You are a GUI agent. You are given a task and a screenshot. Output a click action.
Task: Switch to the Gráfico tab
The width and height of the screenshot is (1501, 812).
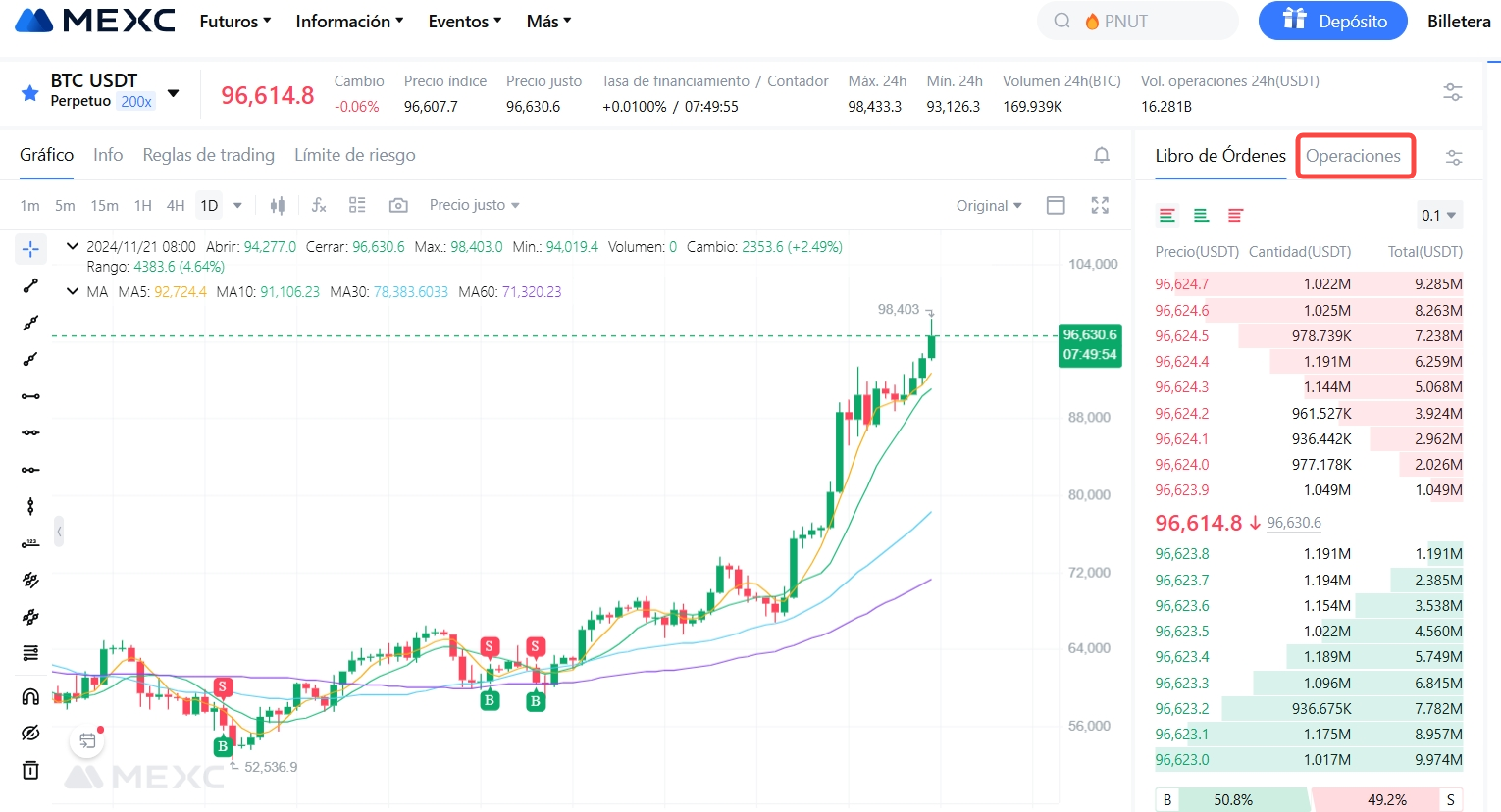[46, 155]
